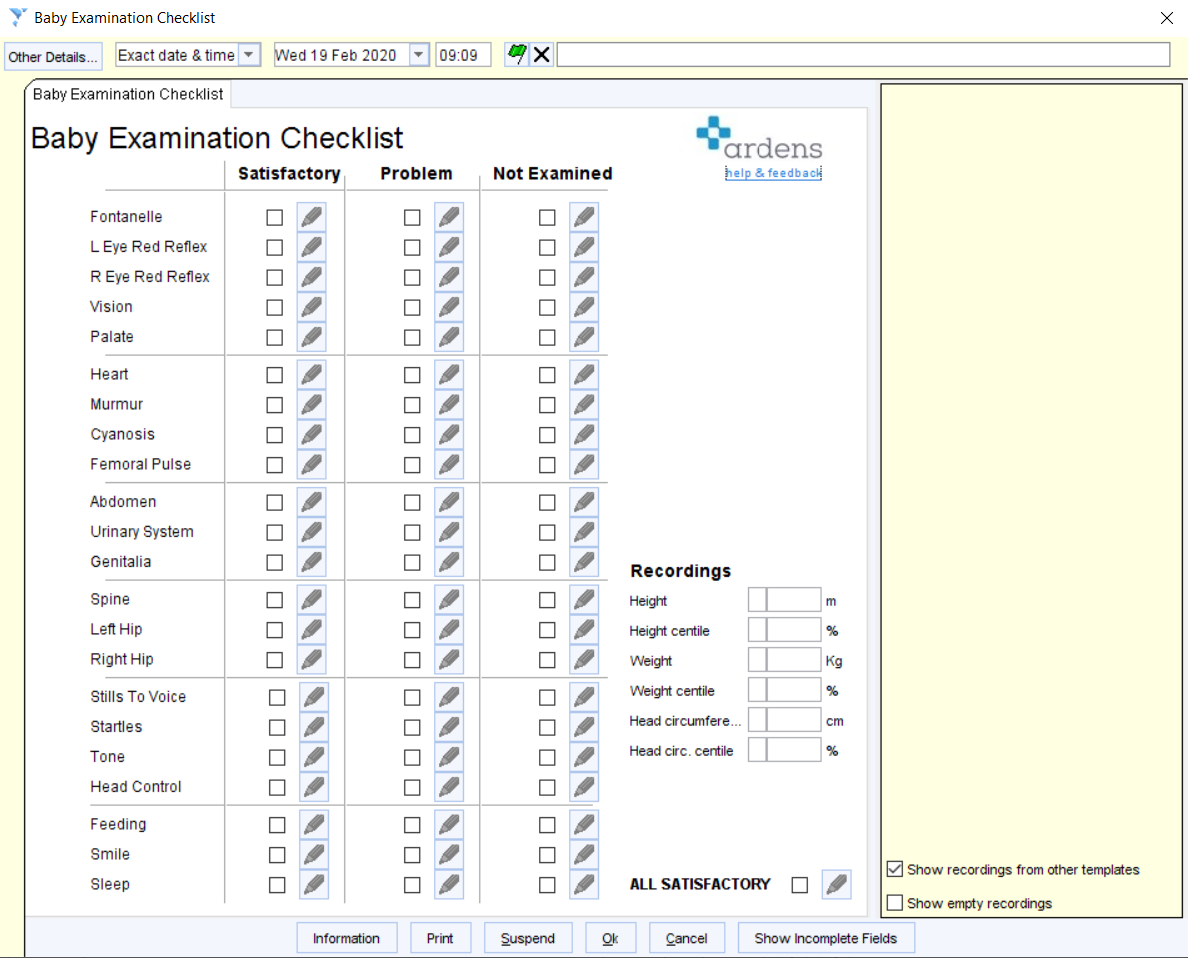Click the pencil icon beside Heart Problem checkbox
Screen dimensions: 1188x958
coord(448,374)
